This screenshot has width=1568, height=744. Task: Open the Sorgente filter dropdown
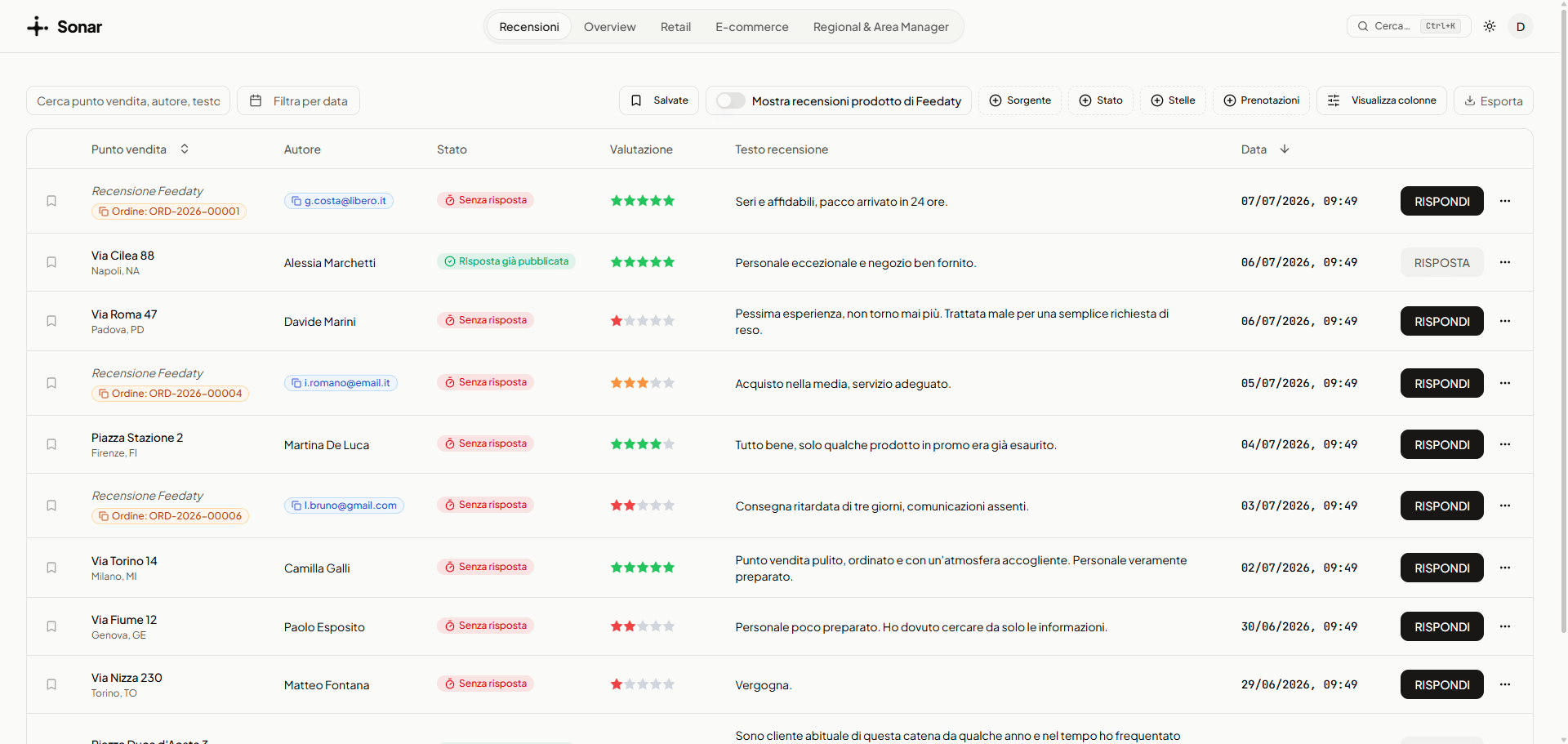click(x=1020, y=100)
